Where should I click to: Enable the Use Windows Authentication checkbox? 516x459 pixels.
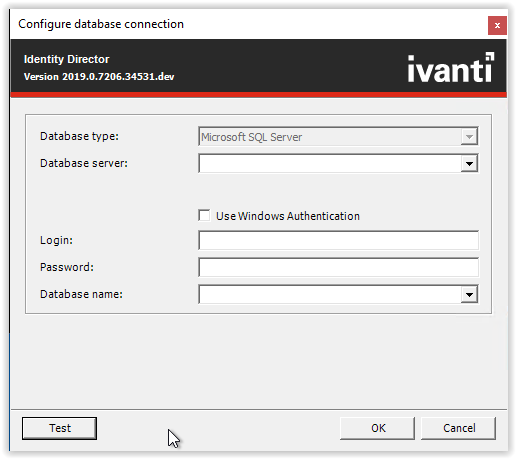tap(204, 215)
